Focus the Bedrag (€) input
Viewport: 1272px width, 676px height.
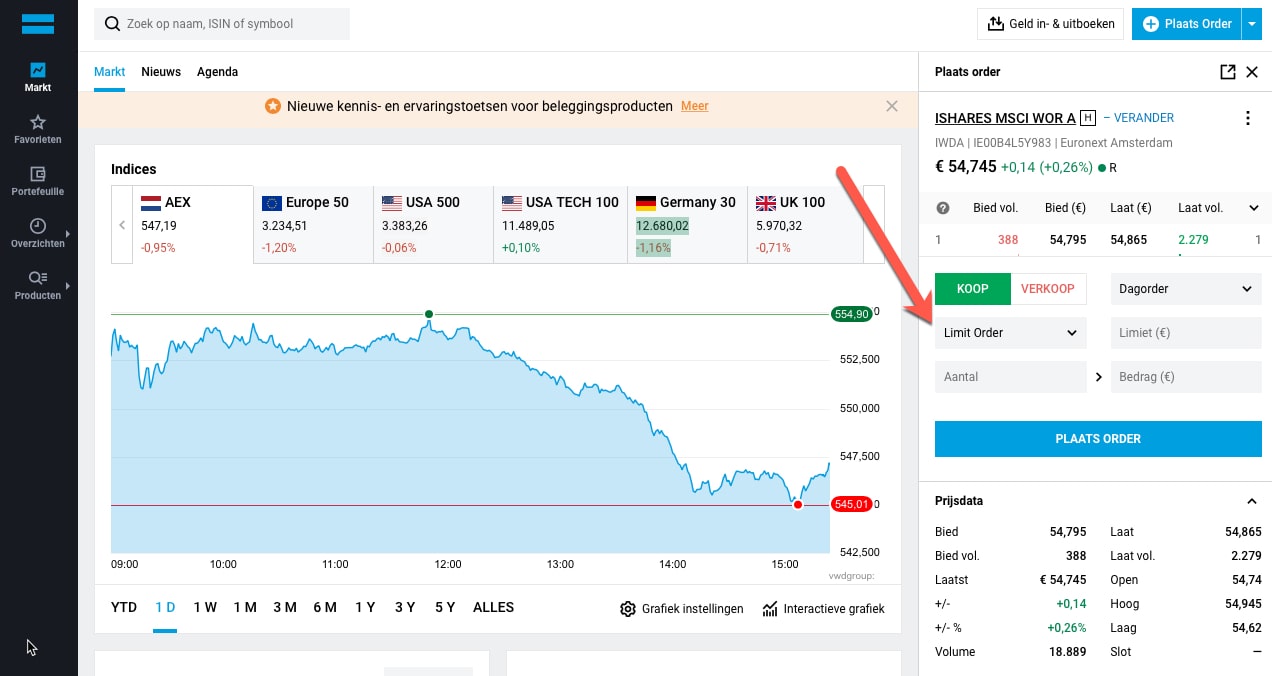tap(1186, 377)
